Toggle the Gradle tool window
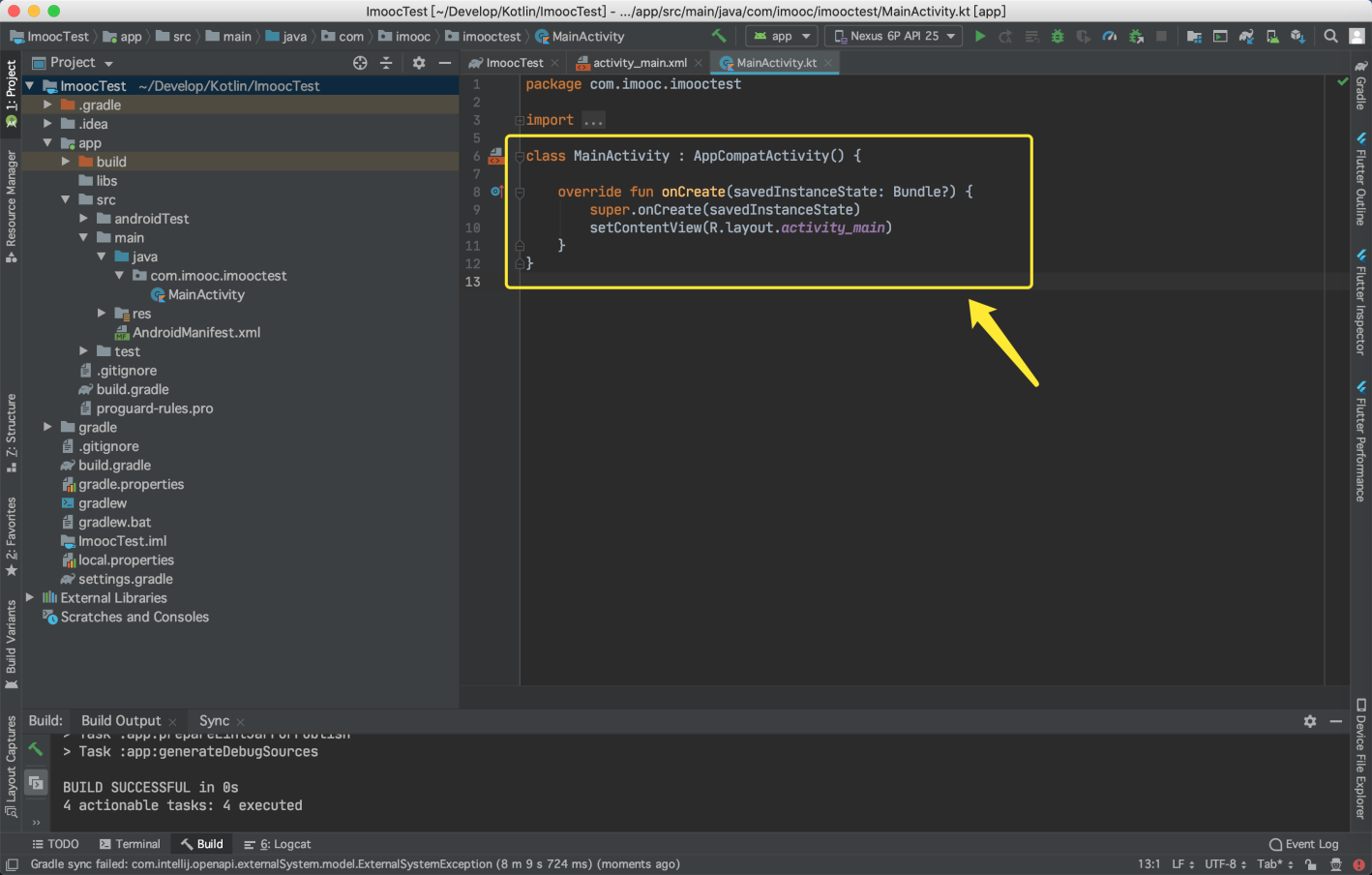1372x875 pixels. (1360, 86)
